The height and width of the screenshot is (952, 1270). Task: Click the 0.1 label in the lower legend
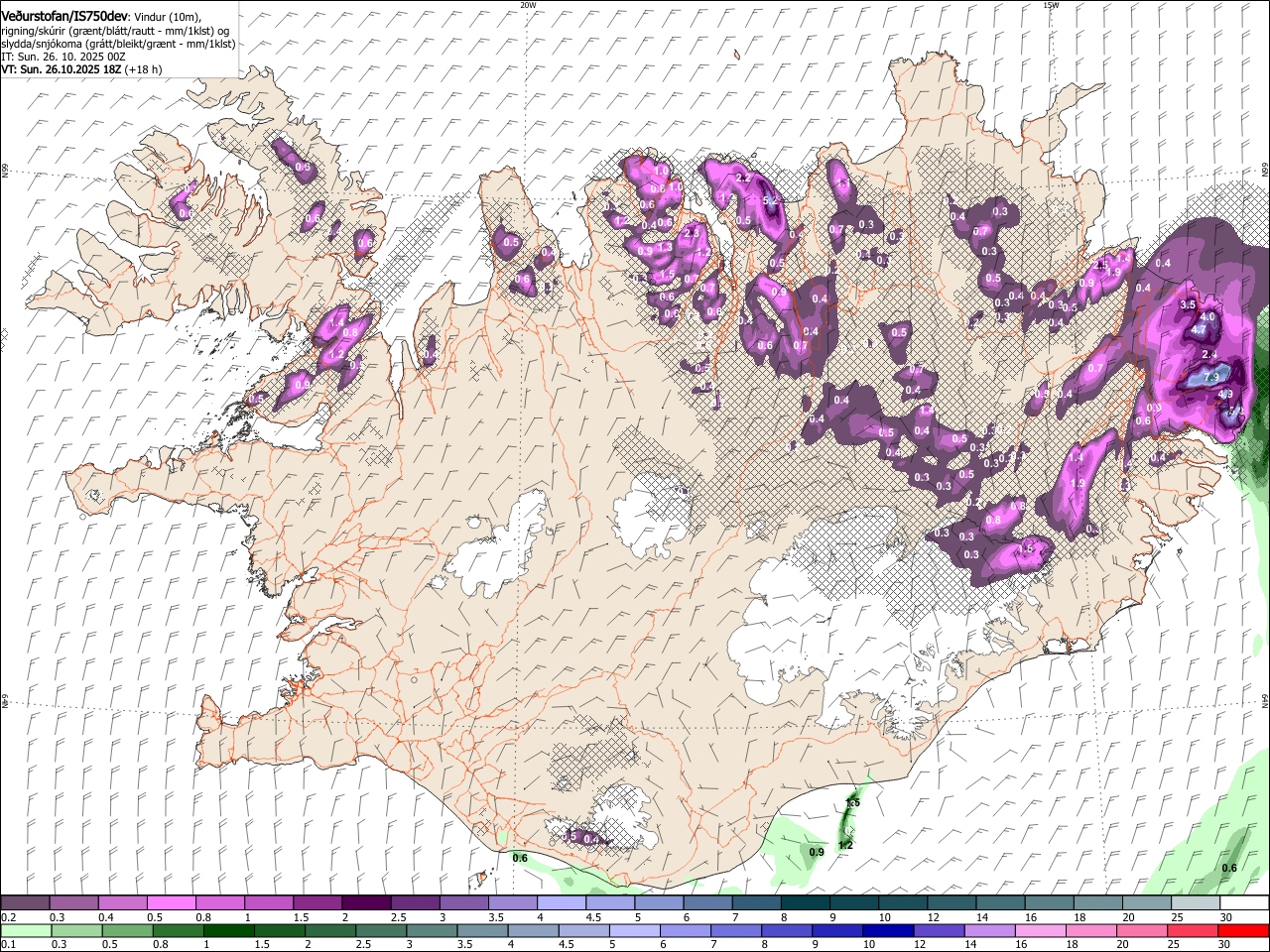pyautogui.click(x=9, y=944)
